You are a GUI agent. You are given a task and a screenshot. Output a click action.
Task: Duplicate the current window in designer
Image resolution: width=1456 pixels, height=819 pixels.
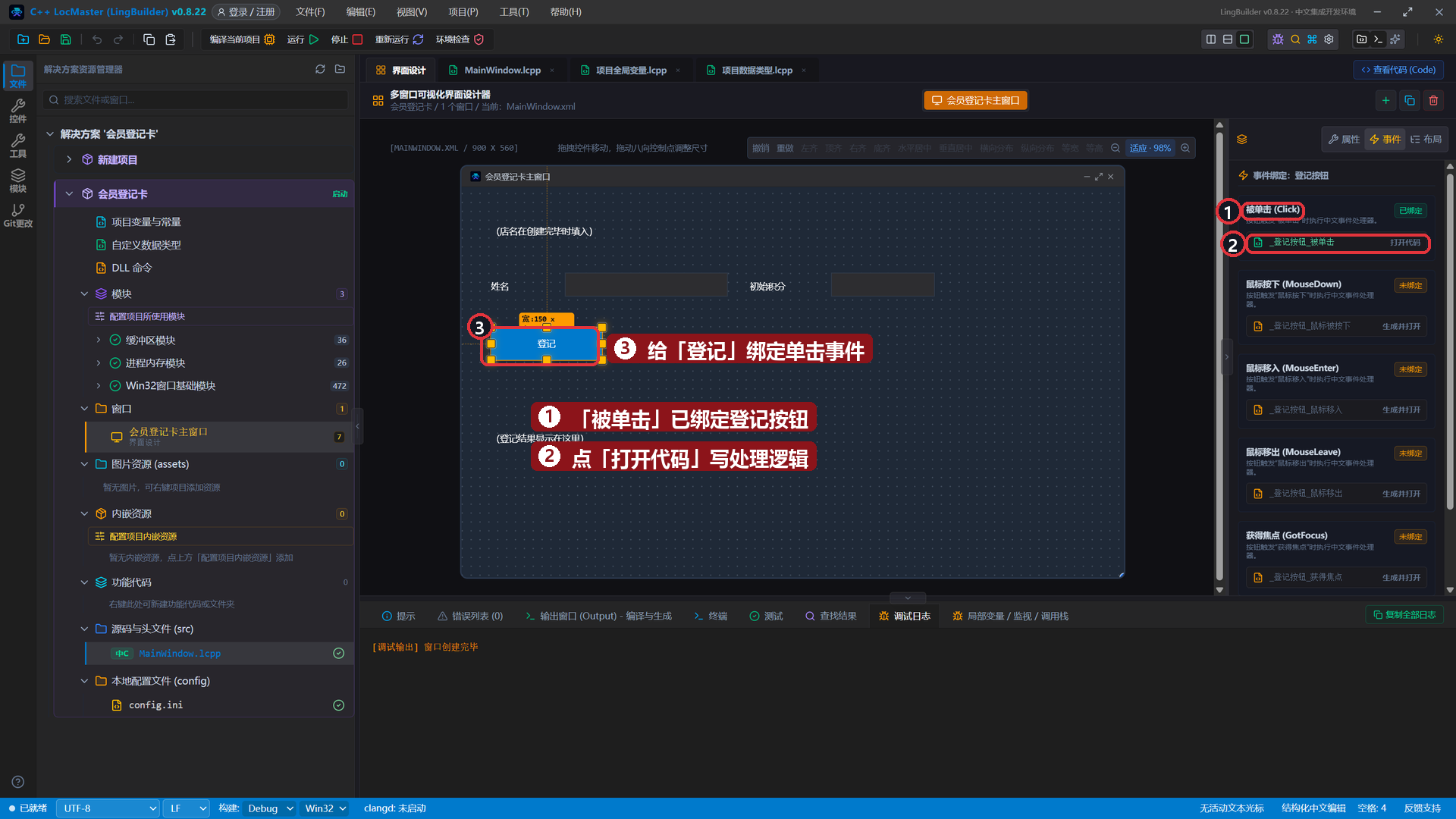pyautogui.click(x=1410, y=100)
